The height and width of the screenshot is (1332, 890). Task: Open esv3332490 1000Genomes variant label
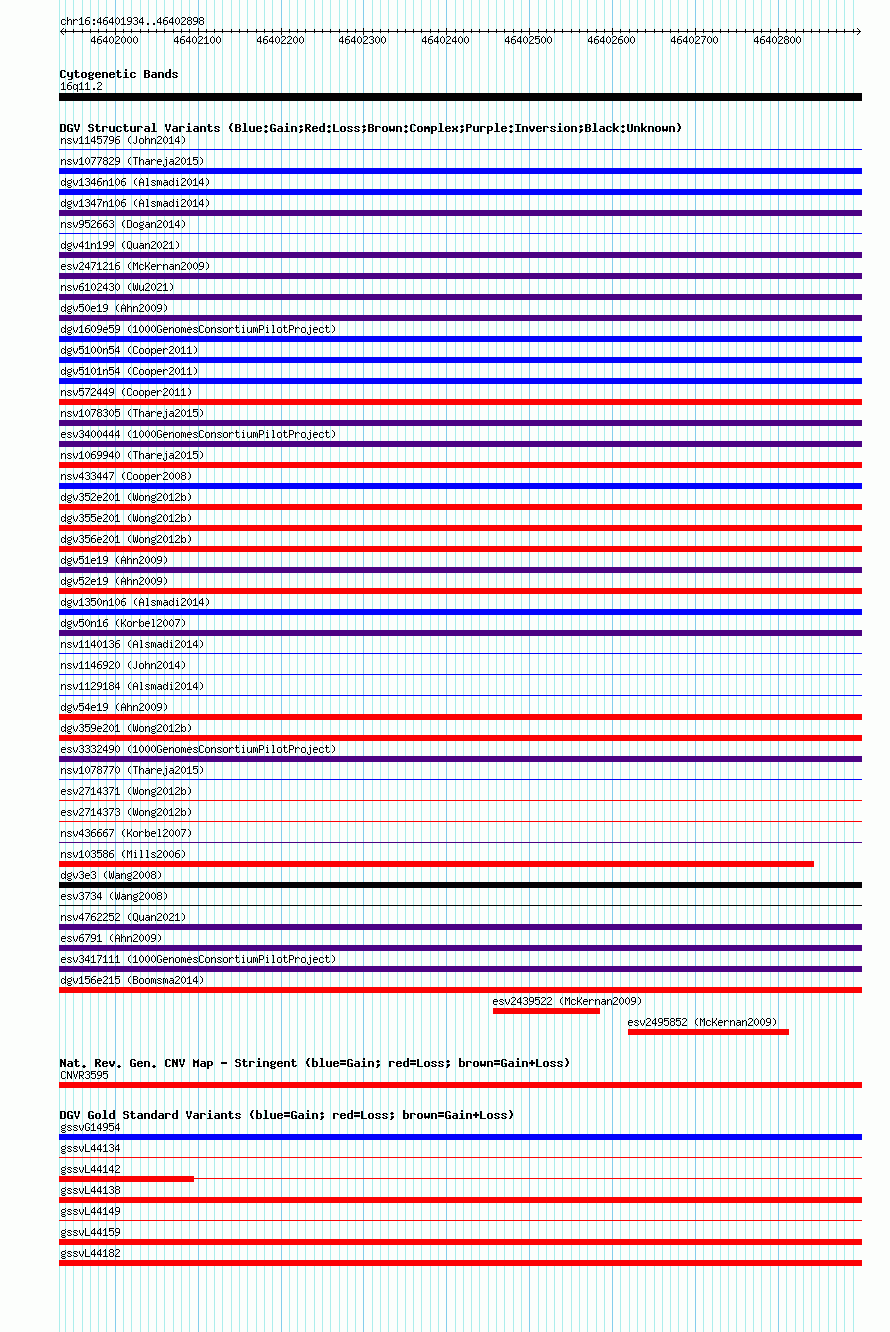point(198,749)
